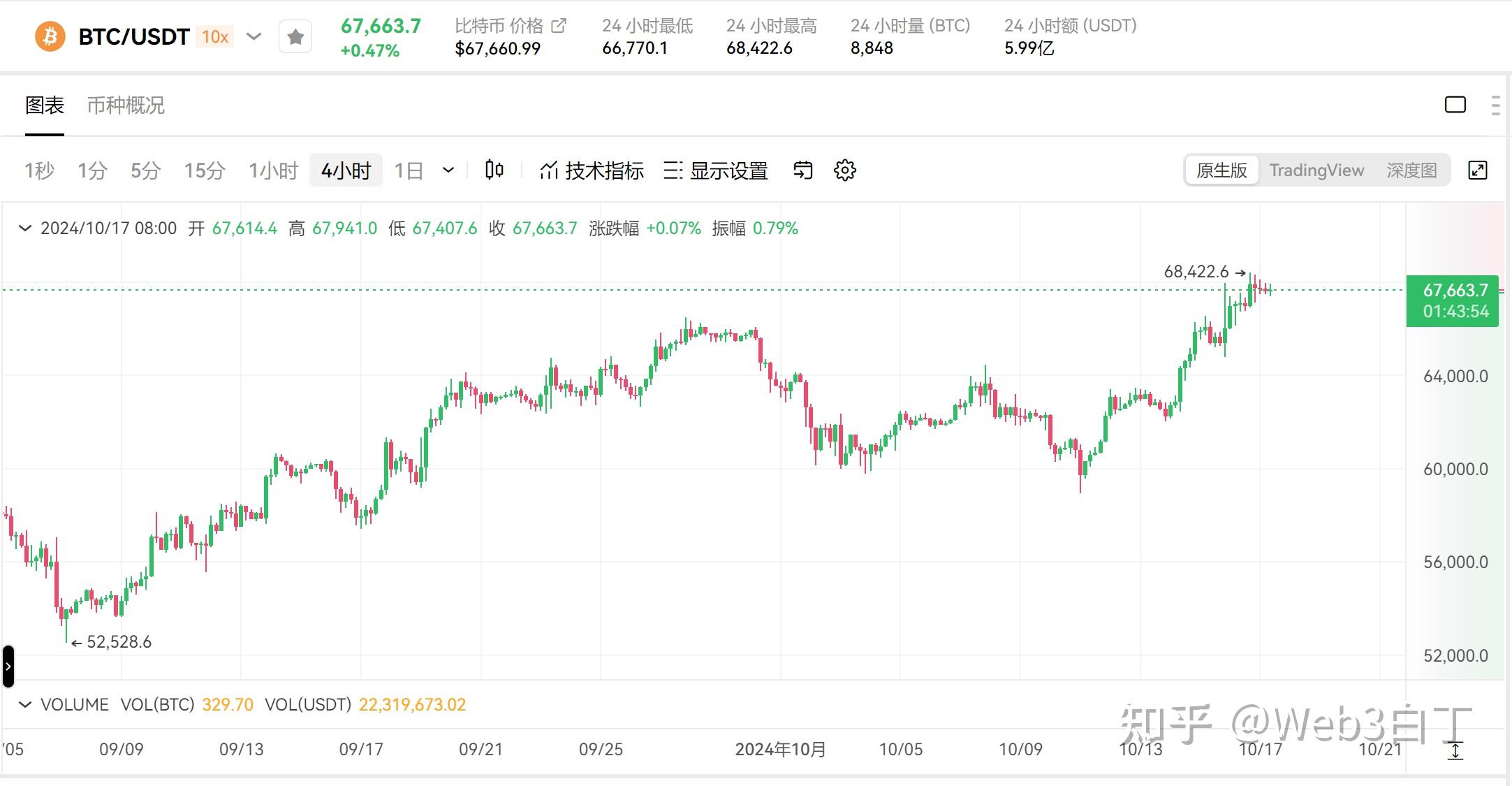This screenshot has height=786, width=1512.
Task: Select the 1秒 interval
Action: pyautogui.click(x=39, y=170)
